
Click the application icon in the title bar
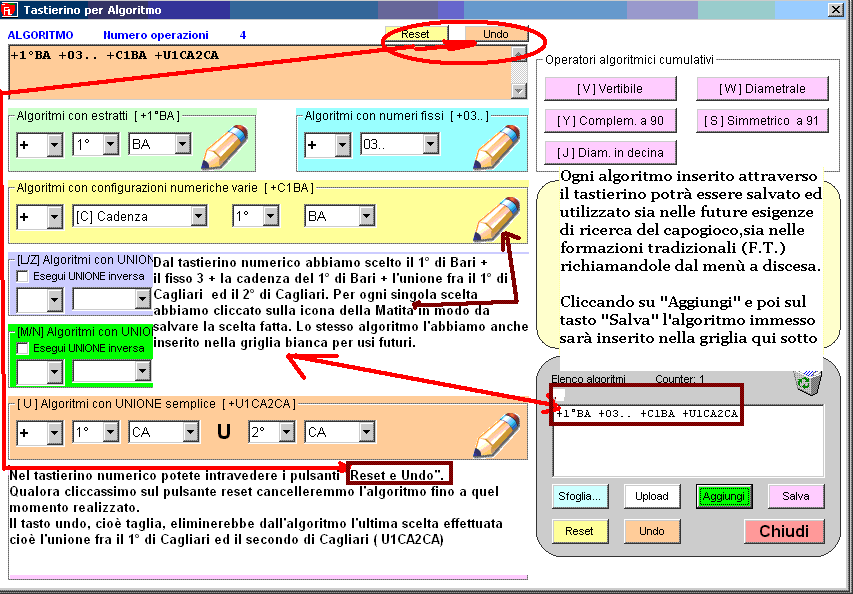tap(9, 9)
